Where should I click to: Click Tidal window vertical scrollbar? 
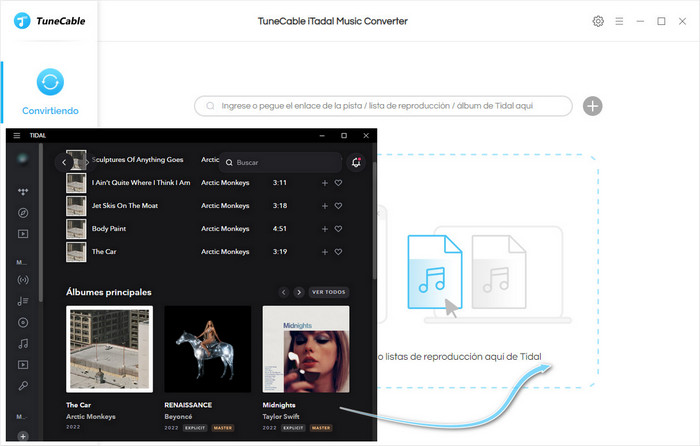[x=374, y=221]
